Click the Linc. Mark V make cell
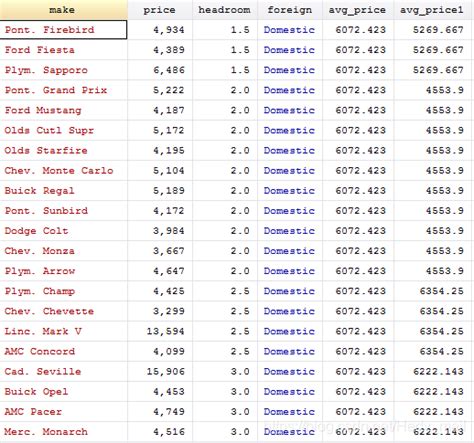 point(63,331)
